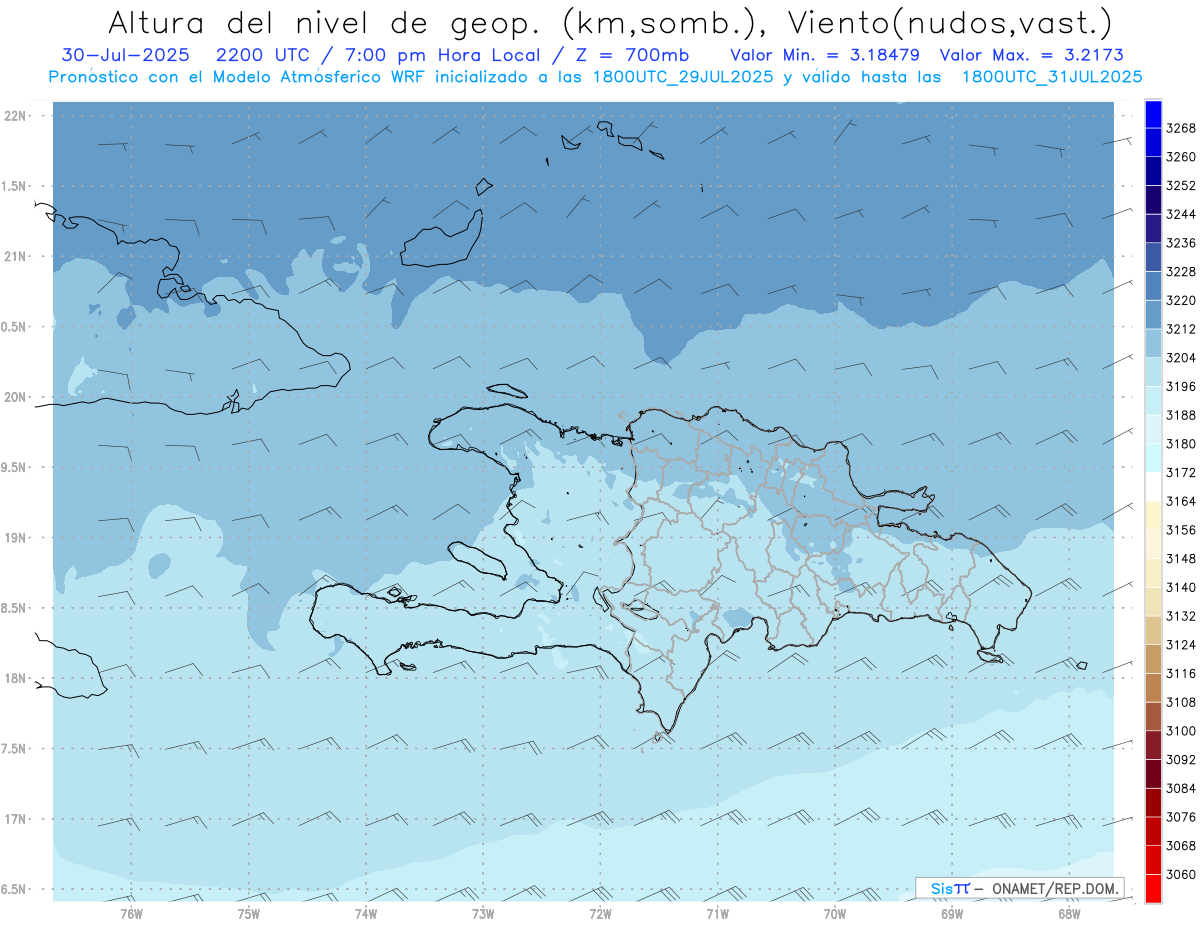1200x927 pixels.
Task: Click the '76W' longitude label
Action: coord(131,914)
